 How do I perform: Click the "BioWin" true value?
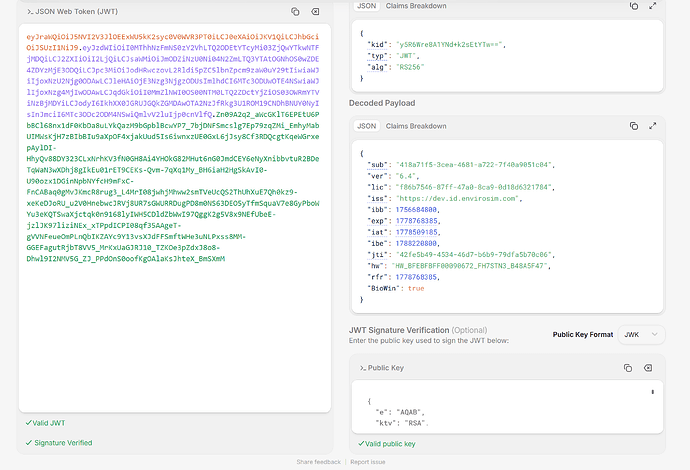416,288
